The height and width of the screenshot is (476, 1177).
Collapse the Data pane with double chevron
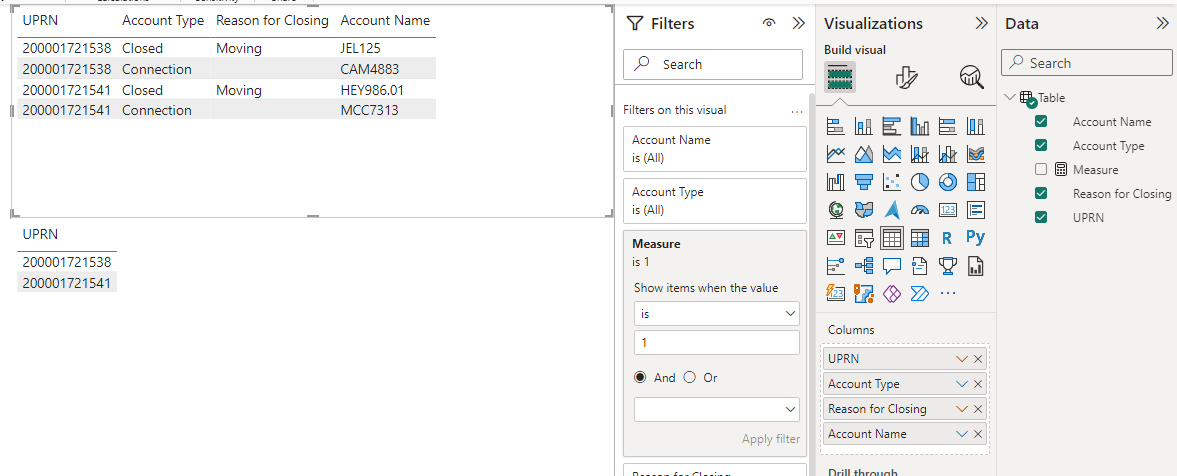click(x=1162, y=23)
